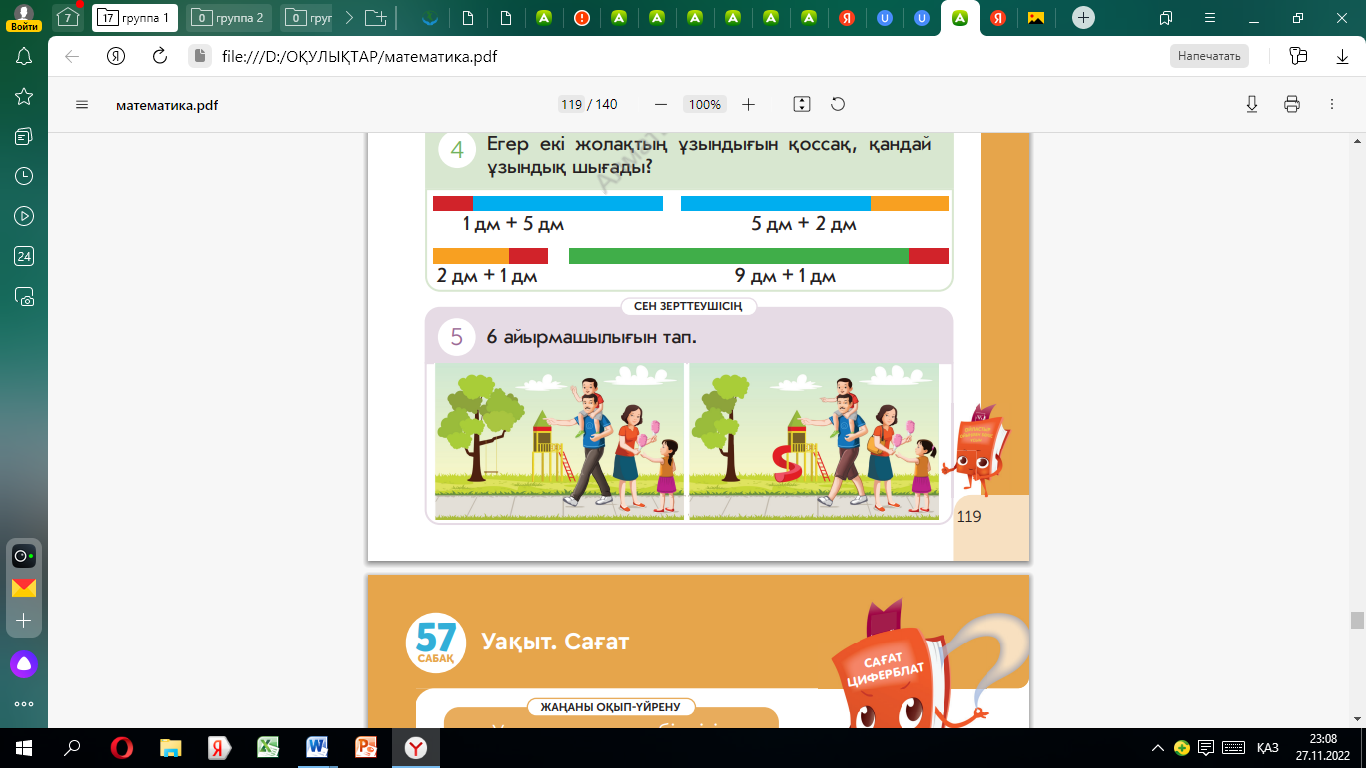Image resolution: width=1366 pixels, height=768 pixels.
Task: Open the bookmarks panel icon in title bar
Action: coord(1166,18)
